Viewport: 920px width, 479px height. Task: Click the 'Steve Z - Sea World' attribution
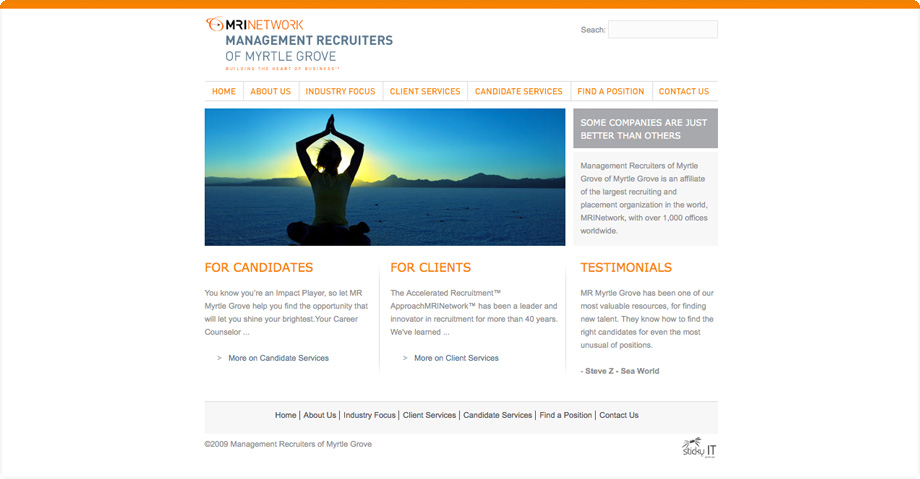pyautogui.click(x=620, y=371)
